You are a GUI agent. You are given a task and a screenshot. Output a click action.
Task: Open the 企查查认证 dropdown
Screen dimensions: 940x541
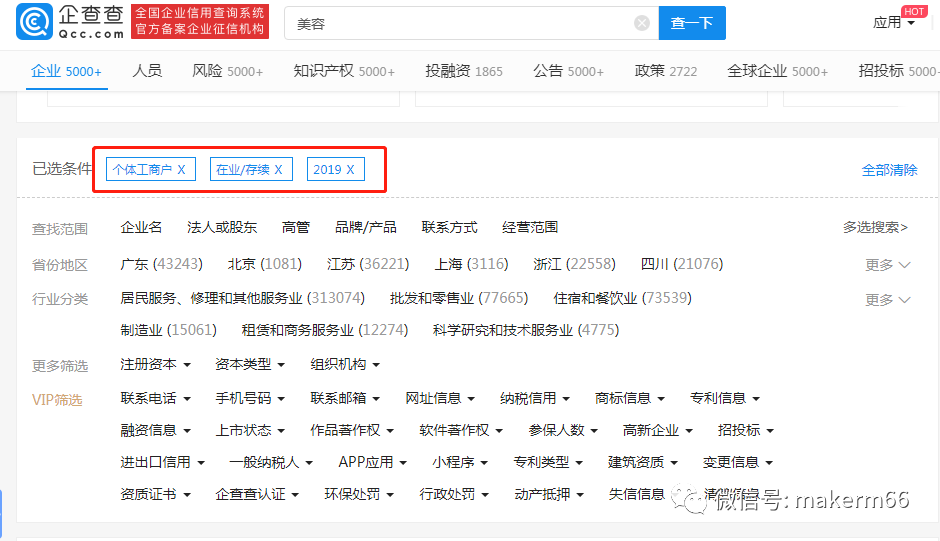257,494
